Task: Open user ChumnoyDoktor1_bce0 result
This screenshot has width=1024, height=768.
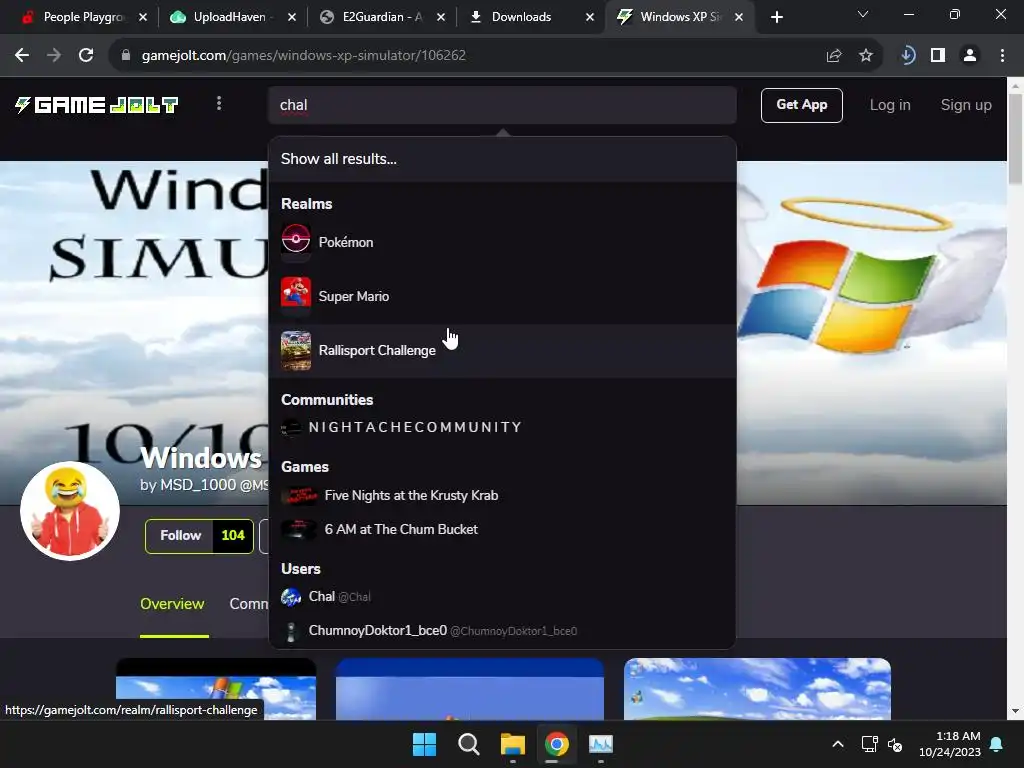Action: 502,631
